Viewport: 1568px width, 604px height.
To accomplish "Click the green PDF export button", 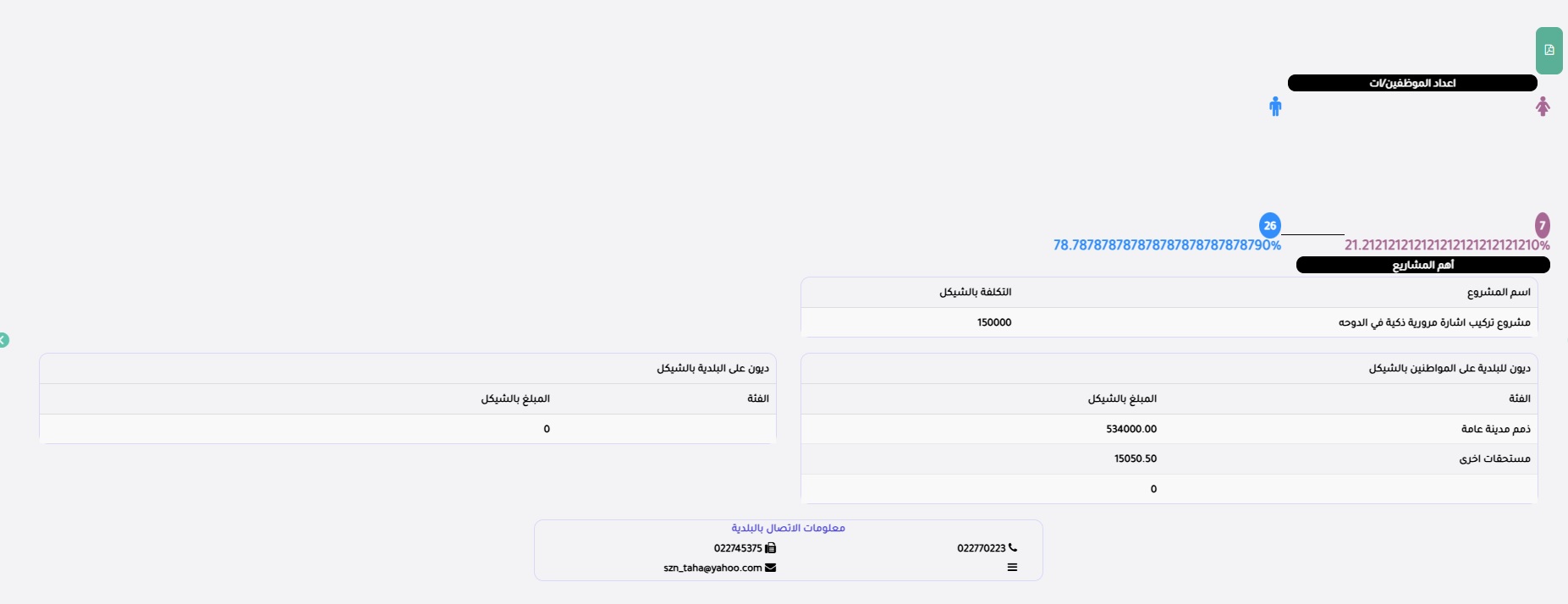I will tap(1549, 51).
